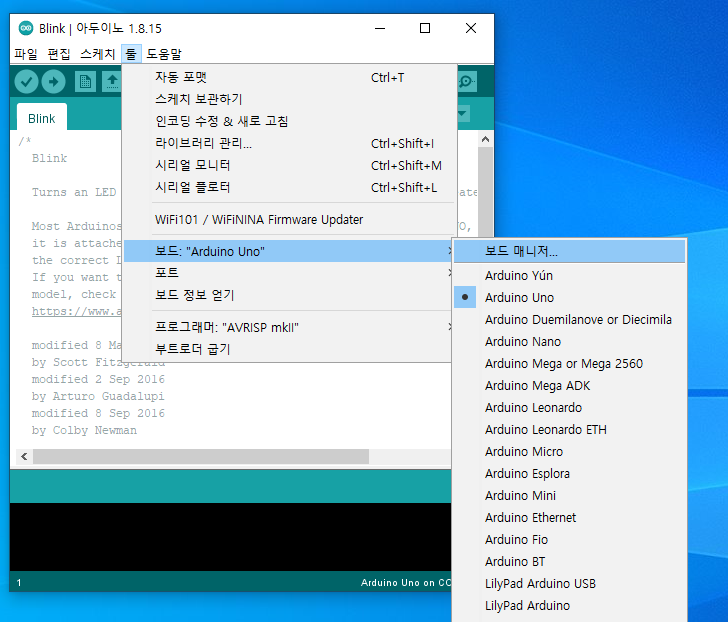Expand the 프로그래머: "AVRISP mkII" submenu
This screenshot has height=622, width=728.
288,327
